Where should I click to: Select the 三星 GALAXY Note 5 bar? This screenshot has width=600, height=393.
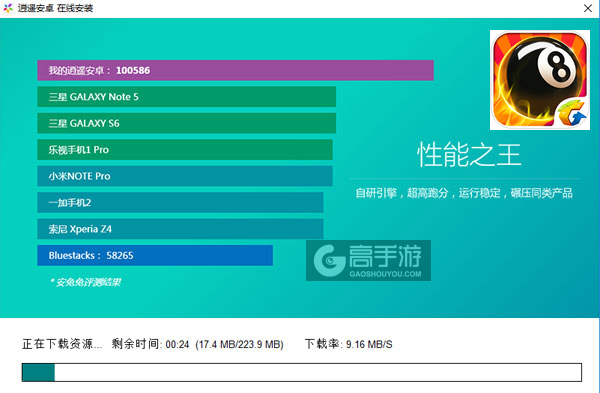point(187,97)
